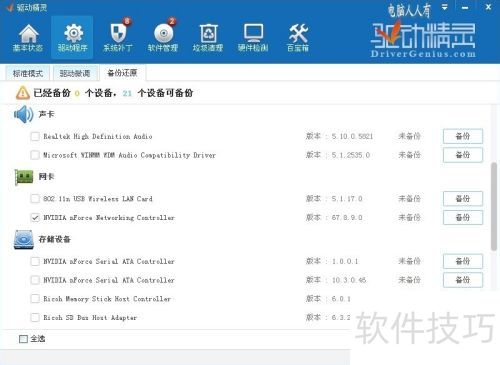The image size is (500, 365).
Task: Click the Realtek High Definition Audio name
Action: point(98,136)
